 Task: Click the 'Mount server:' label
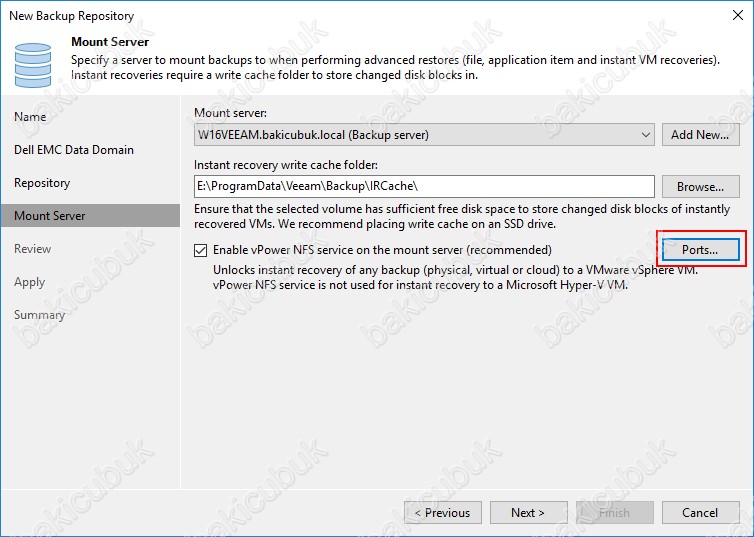click(230, 113)
